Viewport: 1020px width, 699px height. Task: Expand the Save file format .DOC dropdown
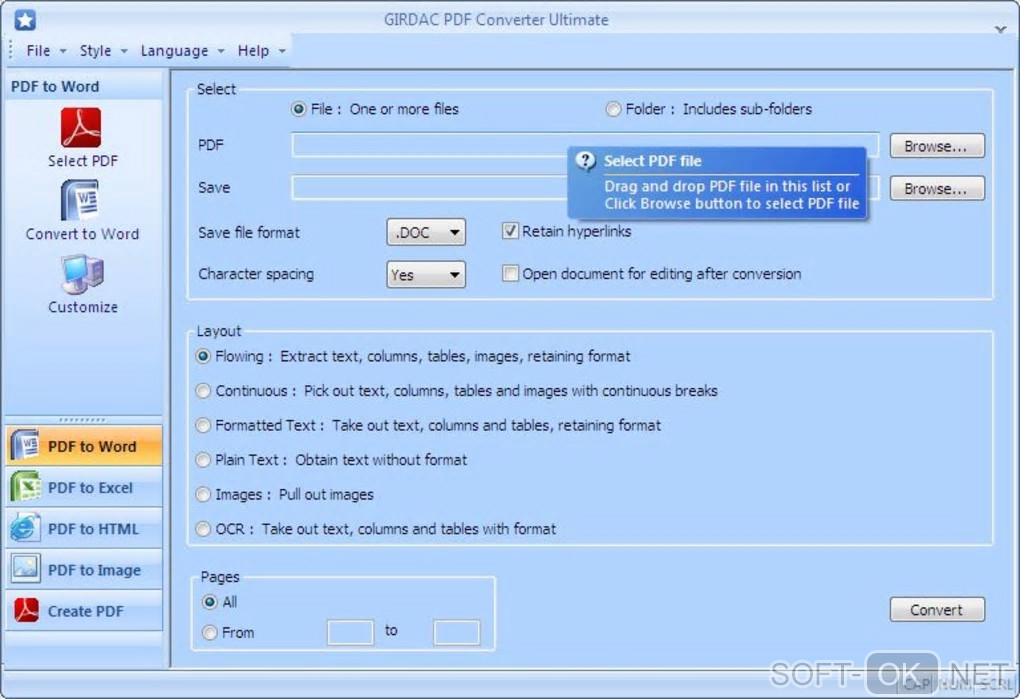(426, 232)
